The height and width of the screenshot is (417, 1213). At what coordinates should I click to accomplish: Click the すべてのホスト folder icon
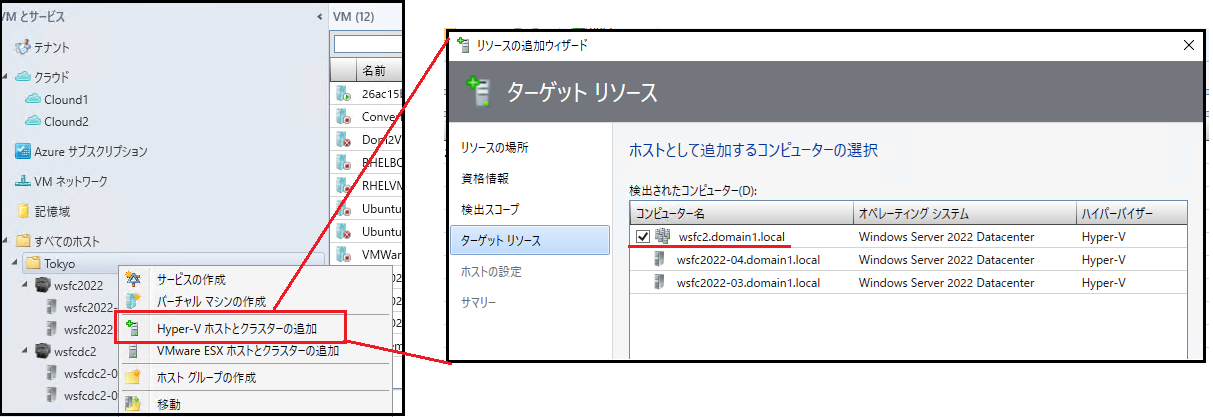click(x=23, y=241)
